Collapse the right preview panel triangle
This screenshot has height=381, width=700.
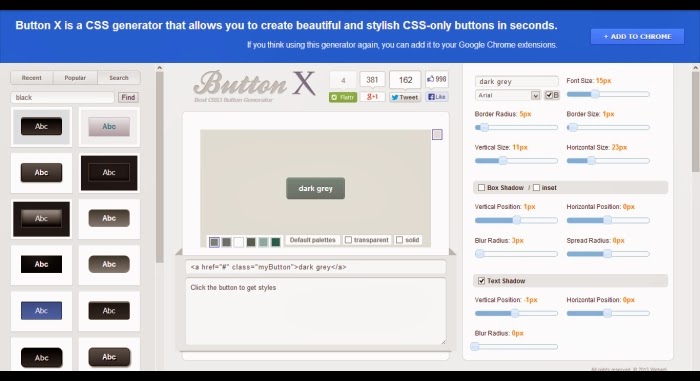coord(452,252)
